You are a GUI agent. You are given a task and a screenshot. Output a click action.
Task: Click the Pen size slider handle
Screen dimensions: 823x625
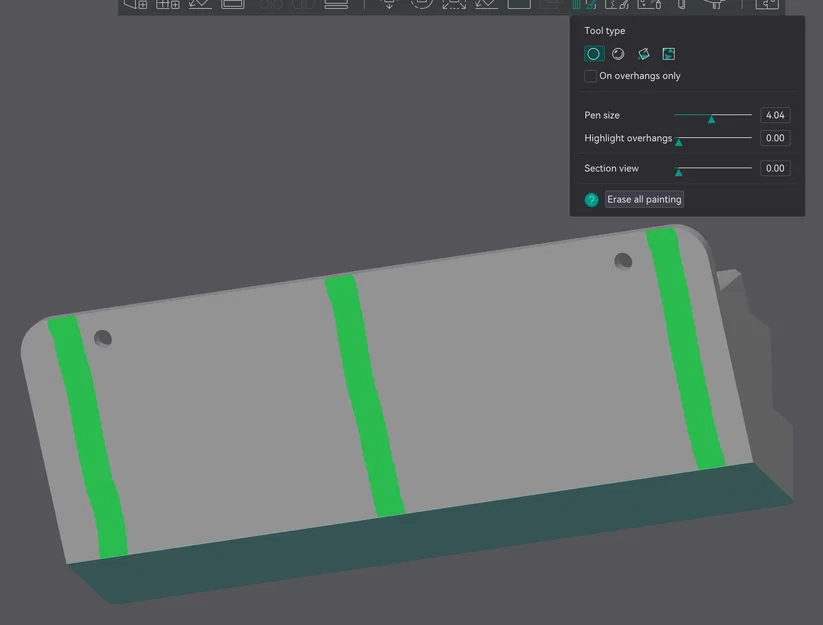click(x=711, y=120)
